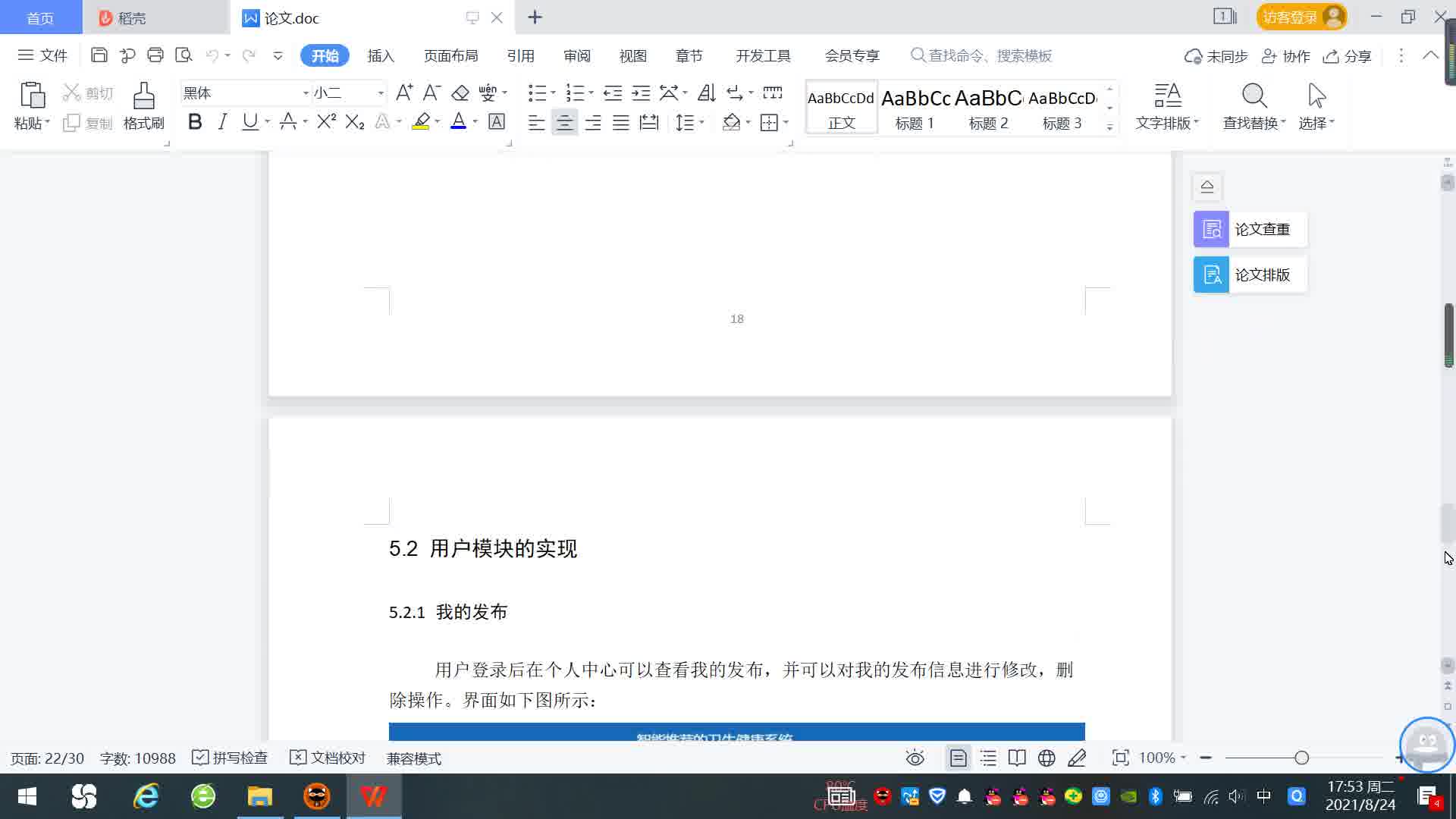This screenshot has height=819, width=1456.
Task: Toggle Bold formatting
Action: pyautogui.click(x=195, y=121)
